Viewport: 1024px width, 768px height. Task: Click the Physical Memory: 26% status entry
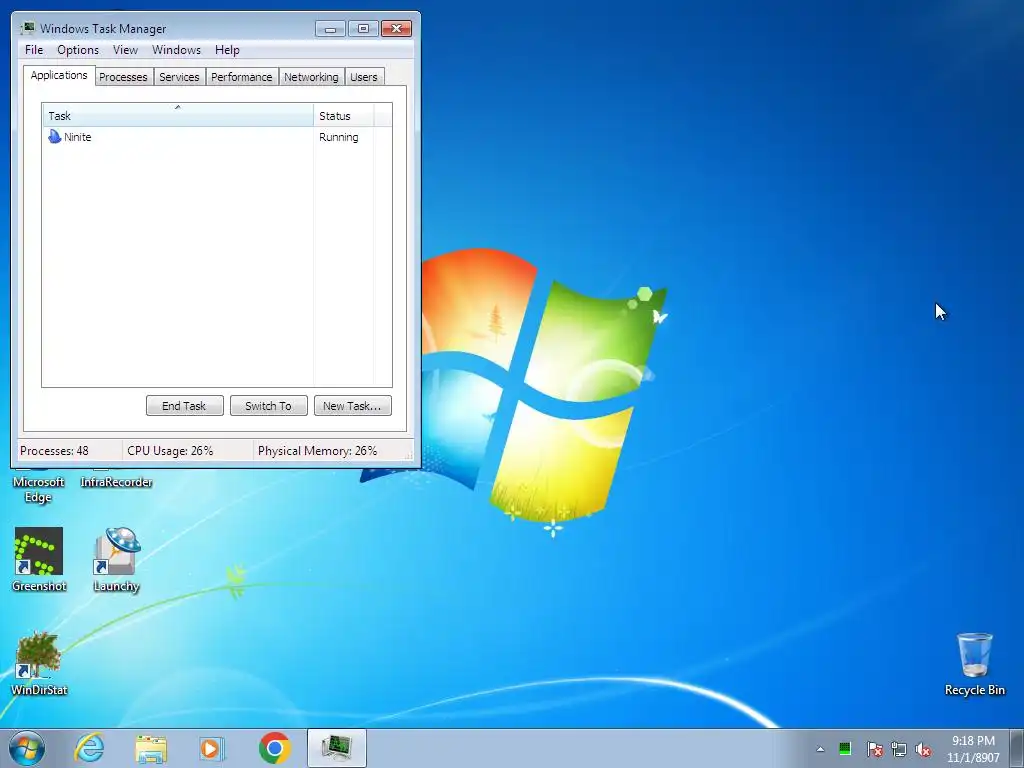point(317,451)
